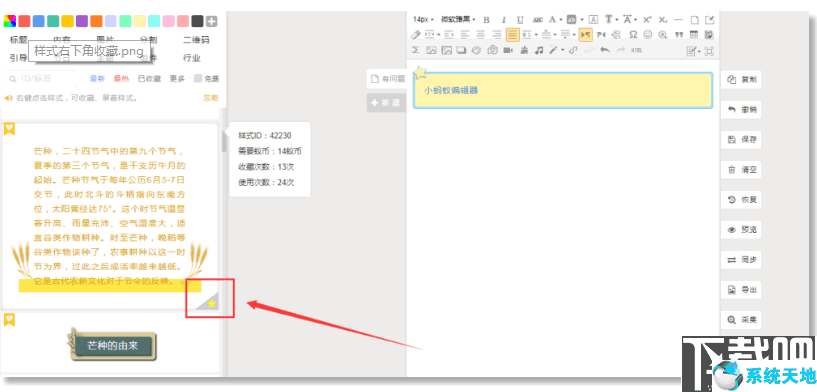817x392 pixels.
Task: Expand the font color A dropdown arrow
Action: pyautogui.click(x=561, y=20)
